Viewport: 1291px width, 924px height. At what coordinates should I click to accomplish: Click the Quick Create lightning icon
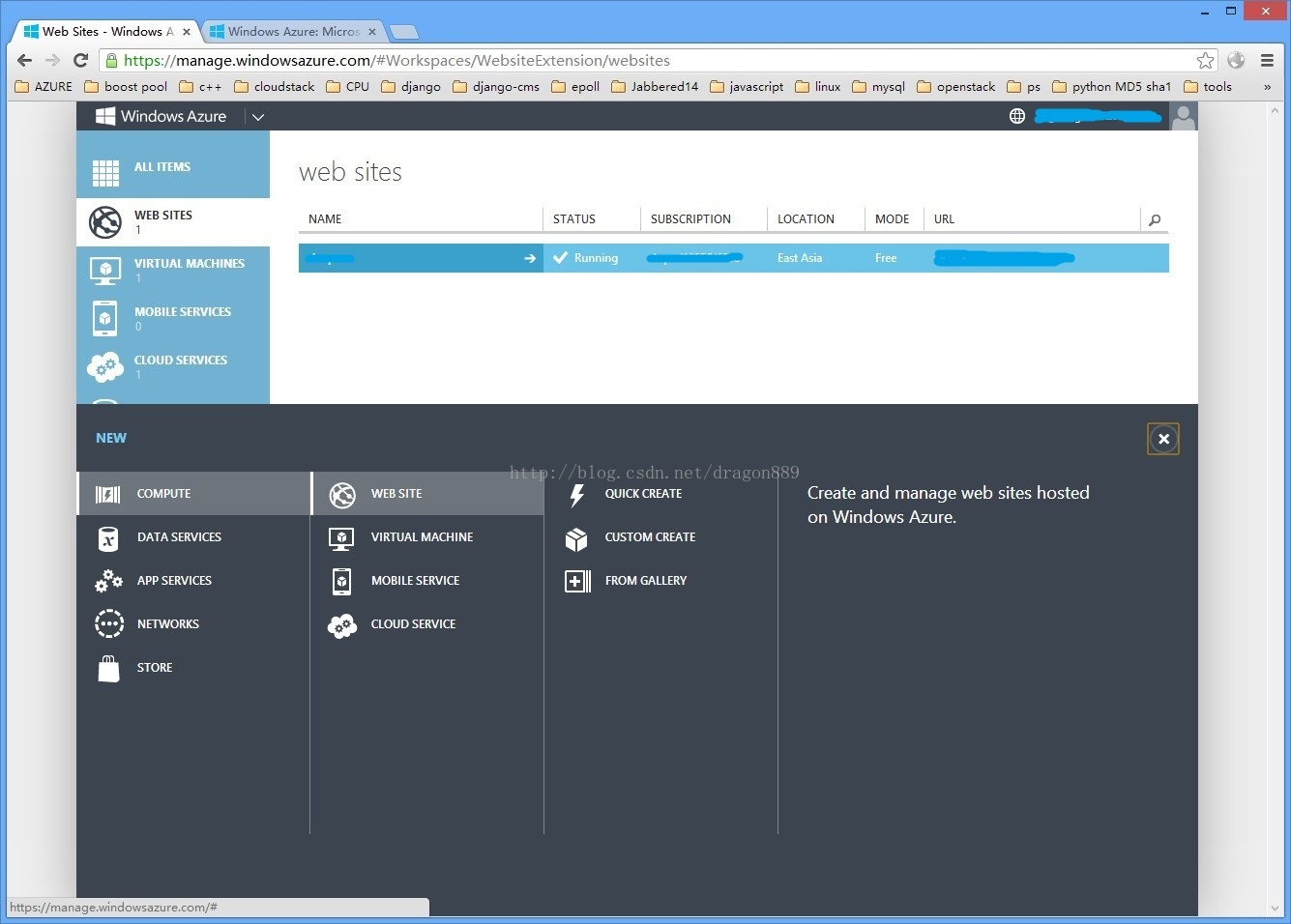pos(577,495)
